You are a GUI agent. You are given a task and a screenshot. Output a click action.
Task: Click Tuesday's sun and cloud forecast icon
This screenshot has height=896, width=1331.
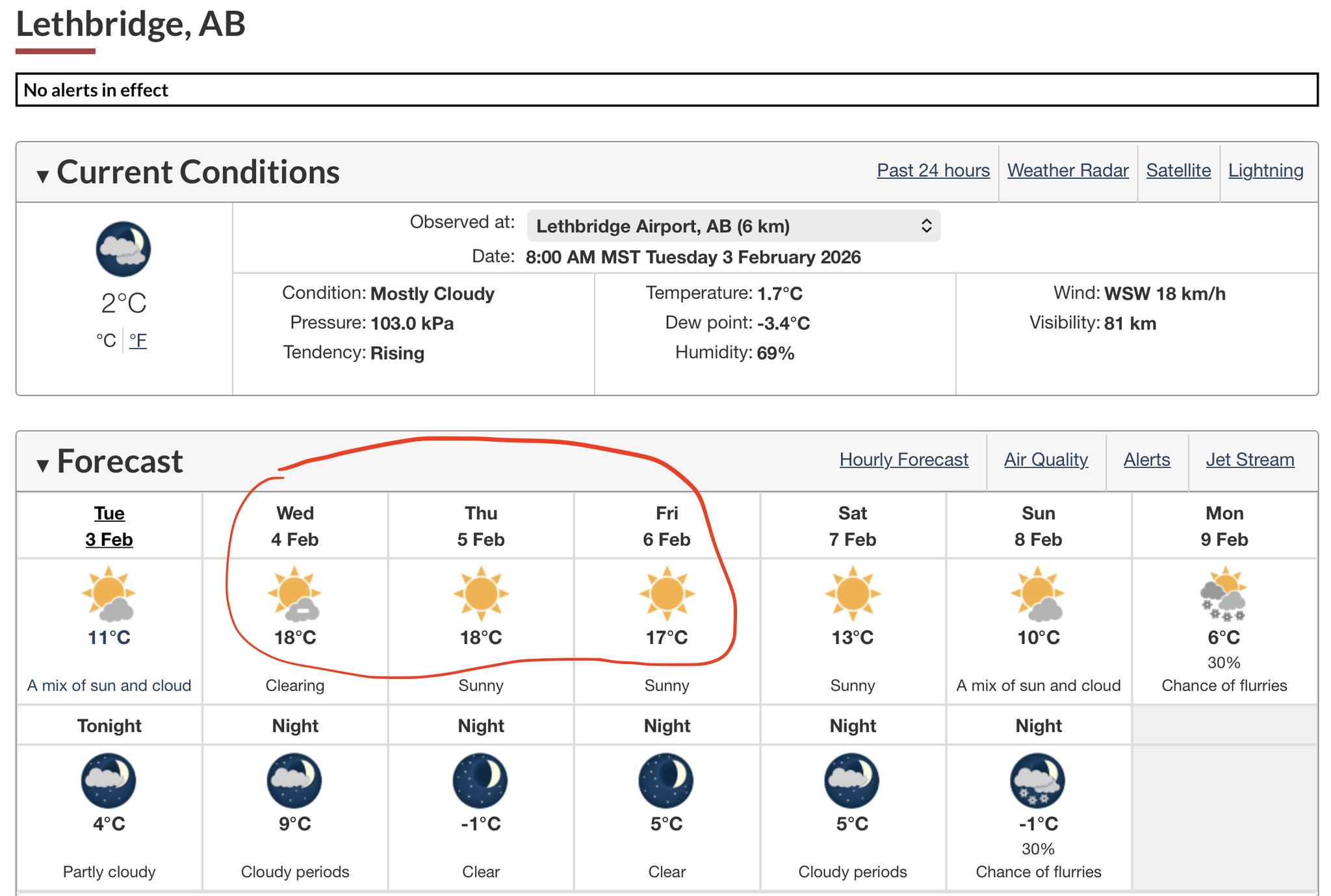click(109, 593)
